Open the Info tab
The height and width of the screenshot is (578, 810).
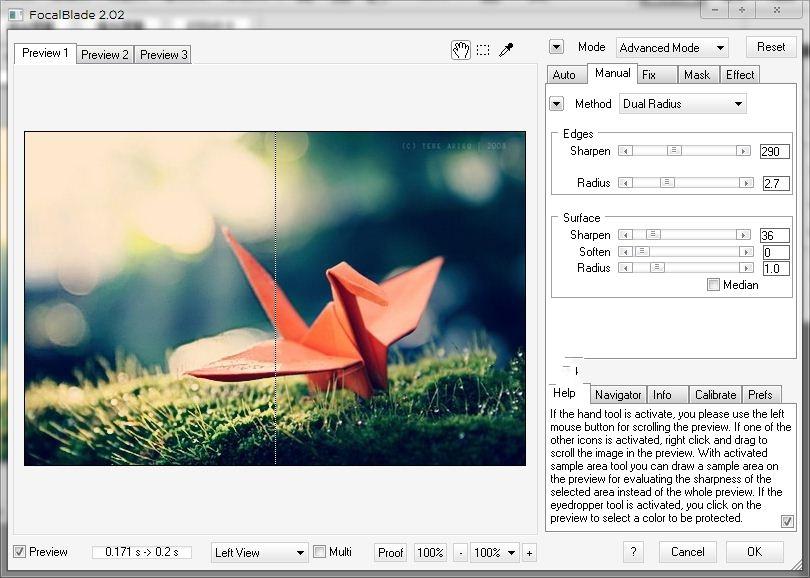[667, 395]
